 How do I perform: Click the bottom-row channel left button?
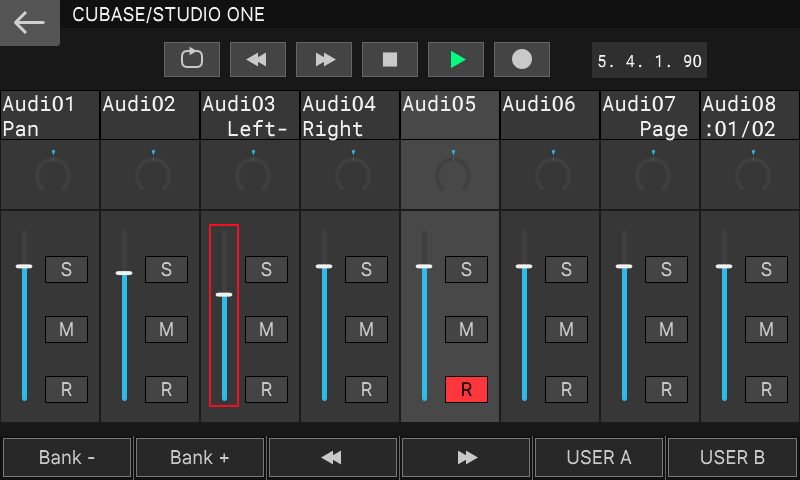pos(333,458)
